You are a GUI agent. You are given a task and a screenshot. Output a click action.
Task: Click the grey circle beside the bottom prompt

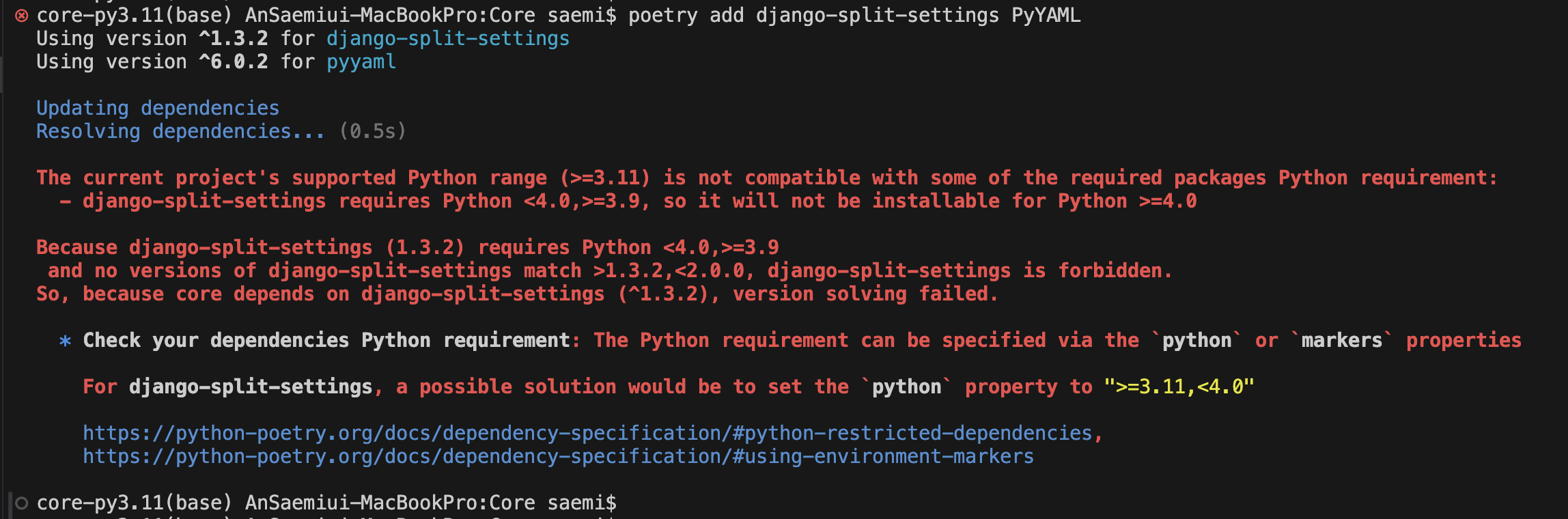(x=22, y=503)
